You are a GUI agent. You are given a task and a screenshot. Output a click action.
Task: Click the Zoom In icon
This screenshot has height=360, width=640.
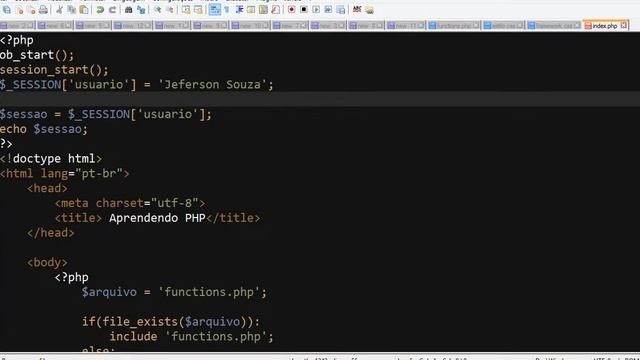click(158, 10)
